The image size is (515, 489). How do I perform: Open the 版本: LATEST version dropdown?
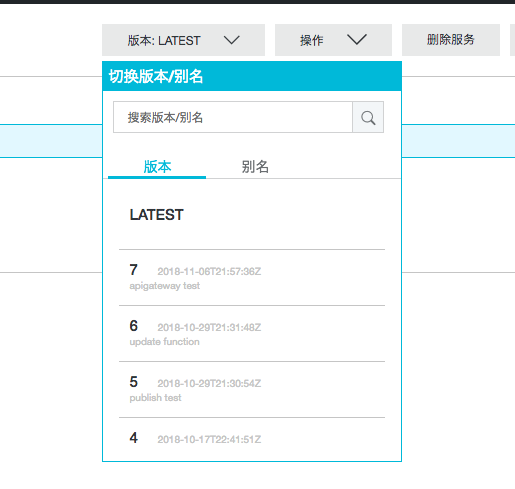coord(183,40)
